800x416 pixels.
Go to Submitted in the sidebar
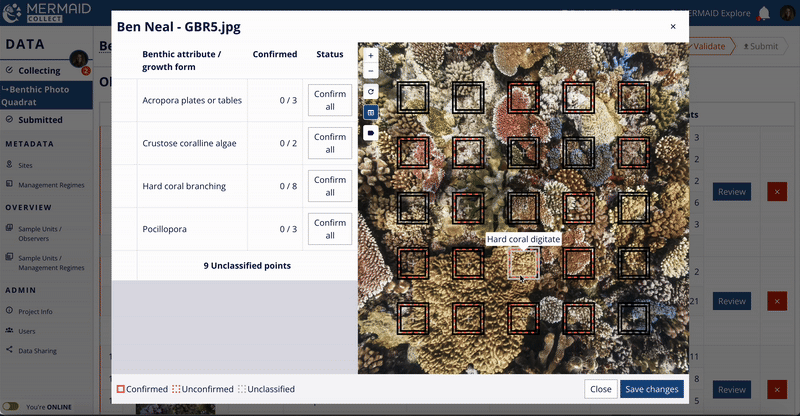click(x=40, y=119)
